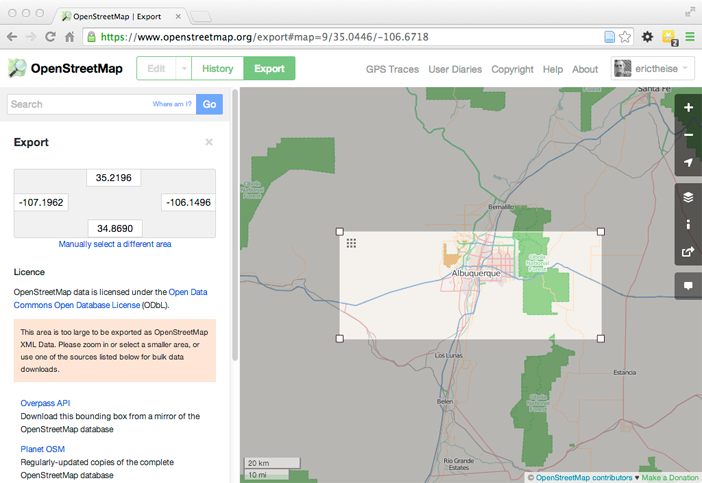Select the Export tab

click(x=270, y=68)
